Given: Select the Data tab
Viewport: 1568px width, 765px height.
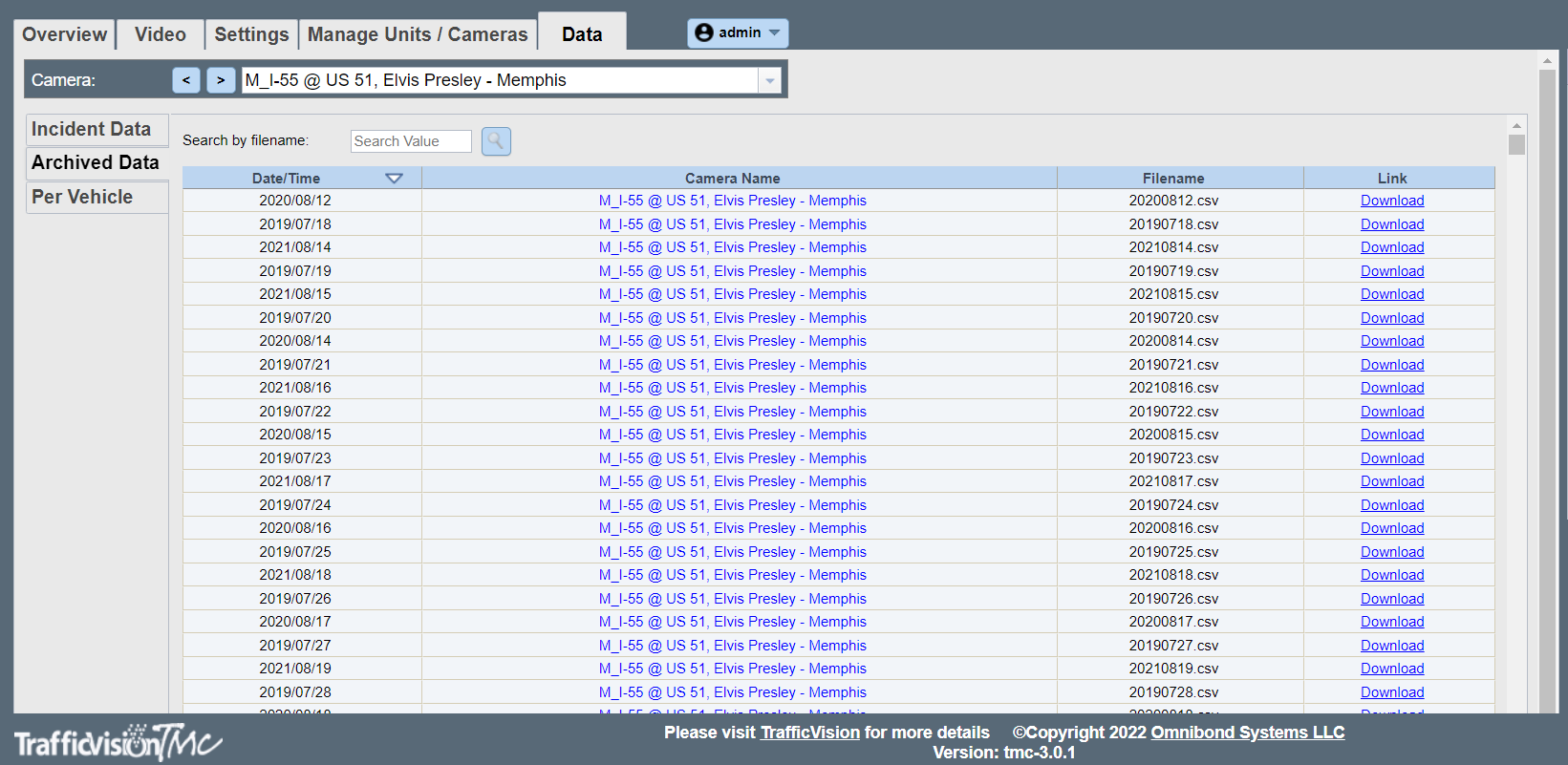Looking at the screenshot, I should coord(582,34).
